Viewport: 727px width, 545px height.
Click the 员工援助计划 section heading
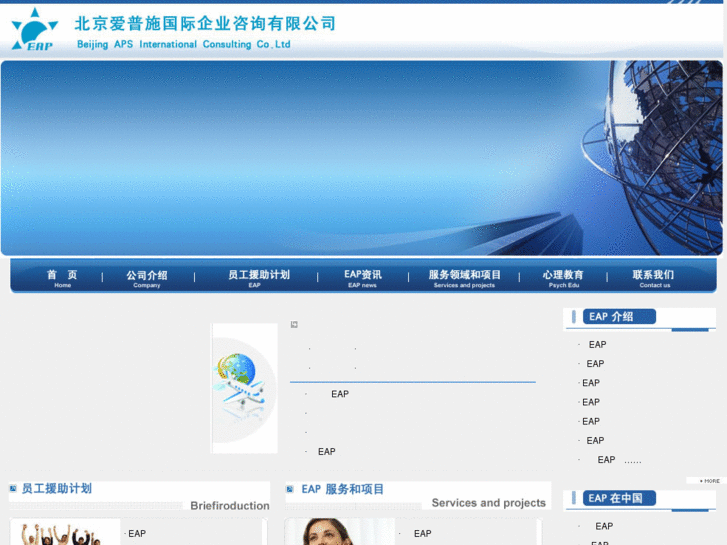pos(57,488)
